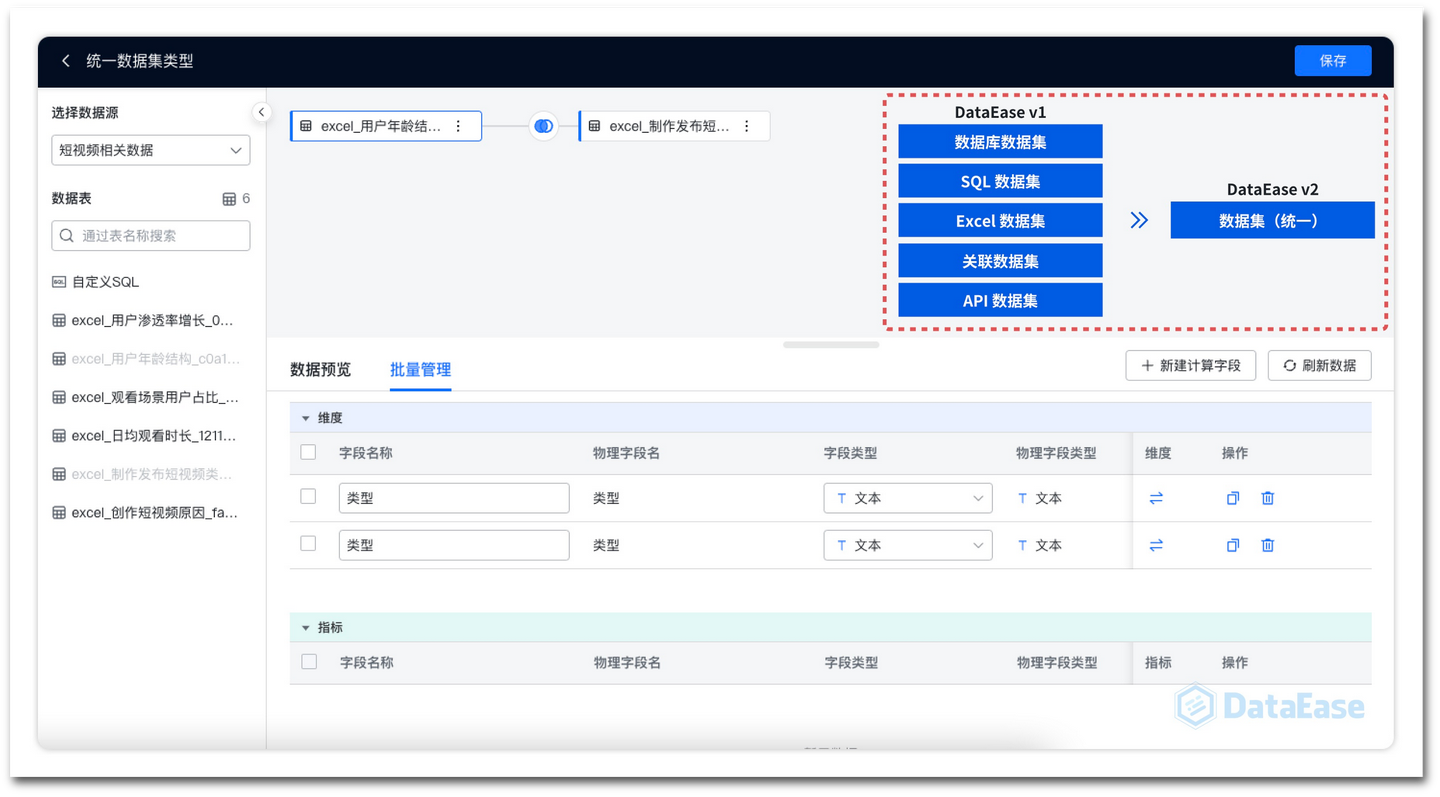This screenshot has width=1440, height=797.
Task: Collapse the 维度 section
Action: coord(306,417)
